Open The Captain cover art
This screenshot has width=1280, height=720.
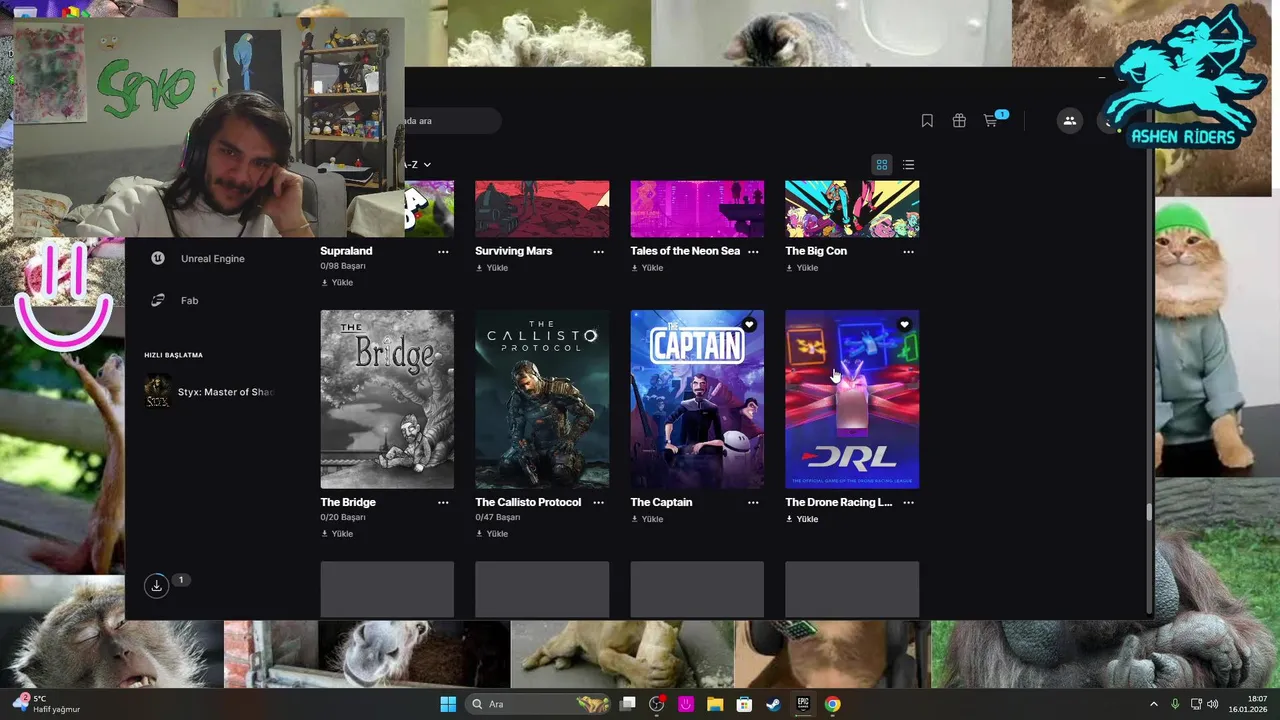click(697, 399)
